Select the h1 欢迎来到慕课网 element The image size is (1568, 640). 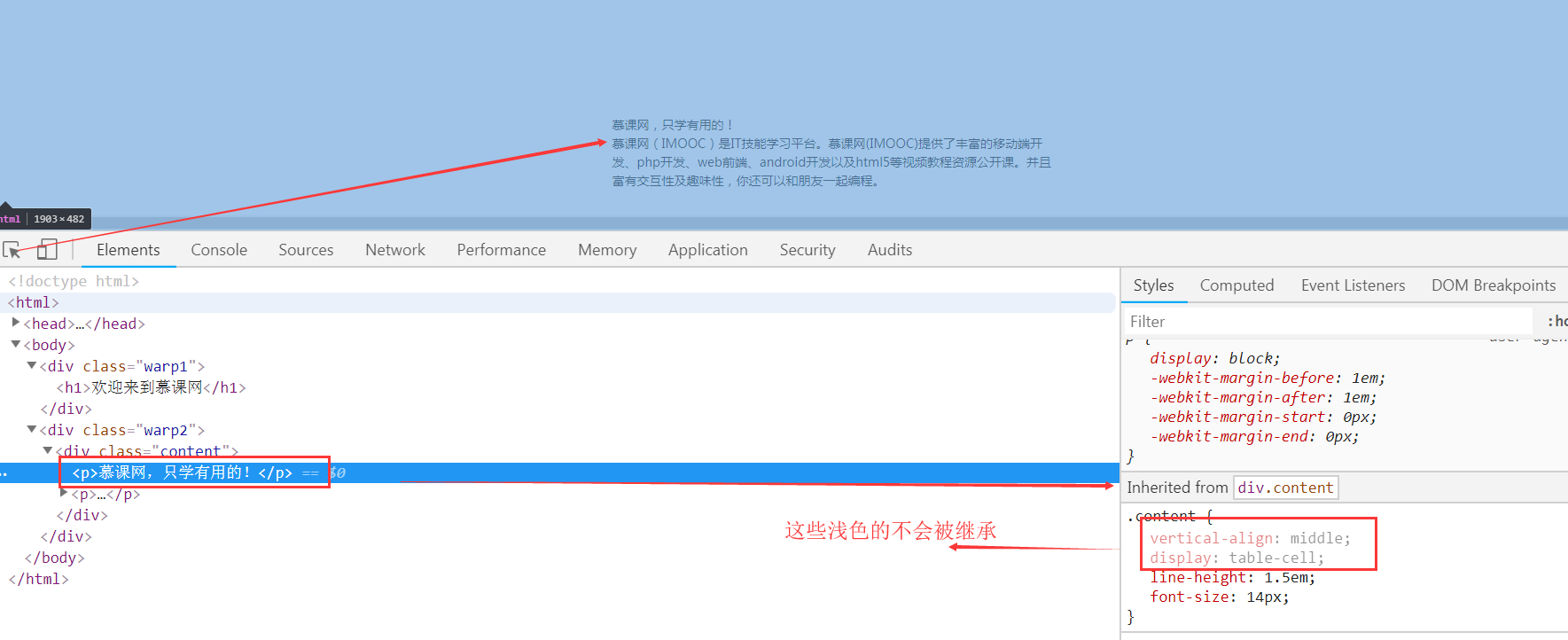[152, 387]
